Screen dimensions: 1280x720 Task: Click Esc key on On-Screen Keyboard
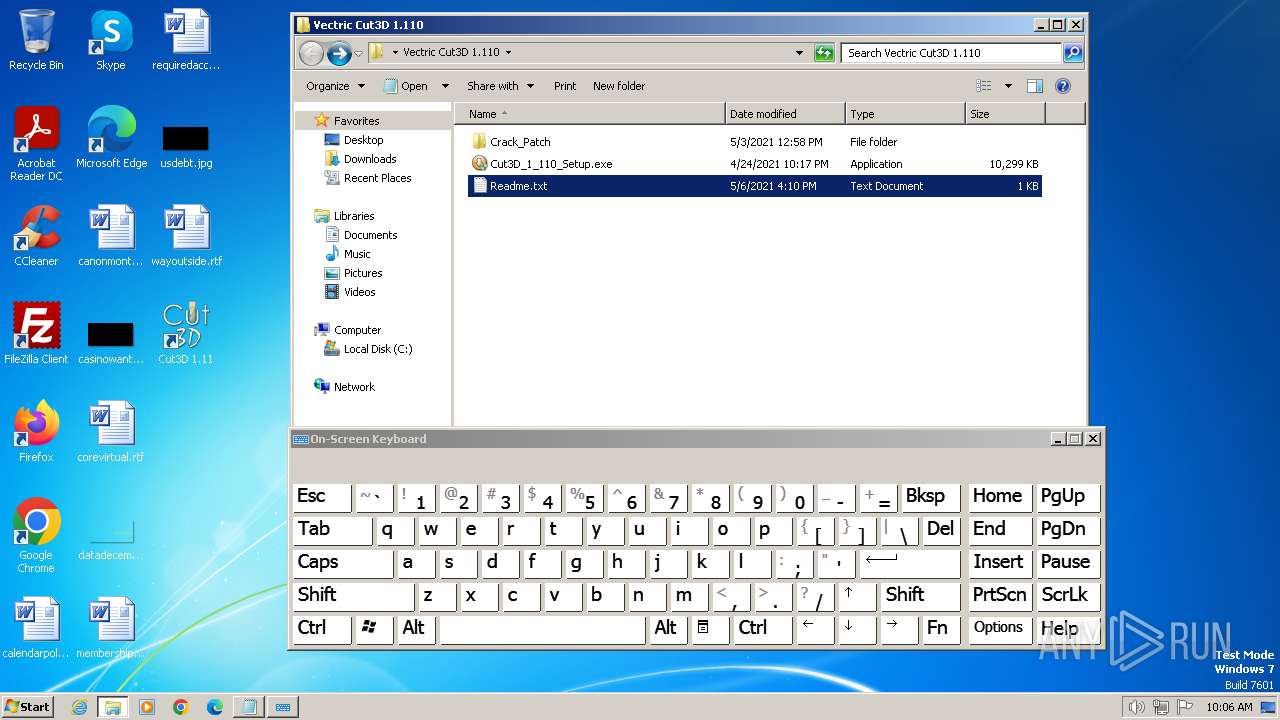(322, 497)
